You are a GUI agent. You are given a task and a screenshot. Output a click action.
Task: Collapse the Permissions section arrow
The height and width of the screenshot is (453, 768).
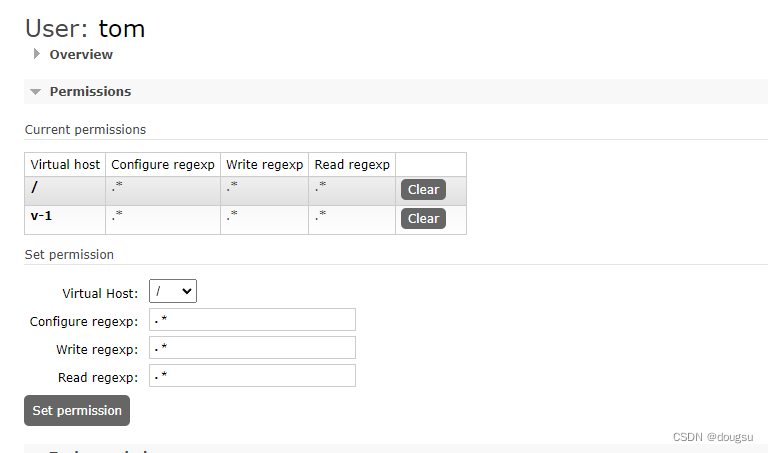[35, 92]
